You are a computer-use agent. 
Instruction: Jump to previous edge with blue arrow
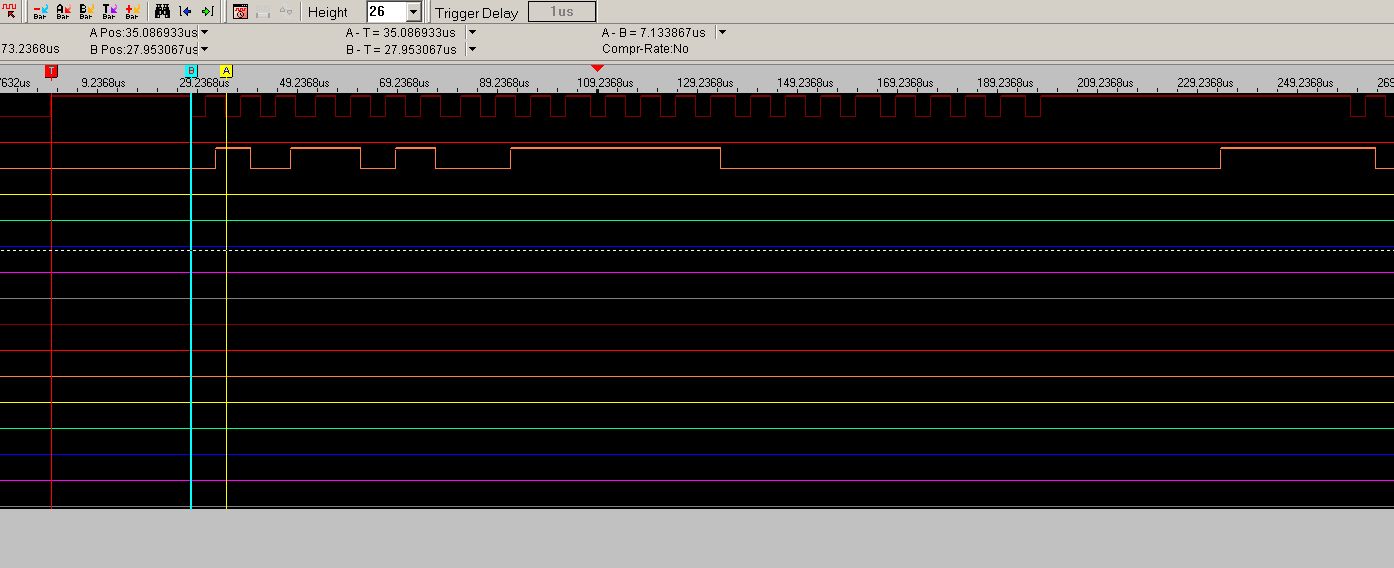185,12
